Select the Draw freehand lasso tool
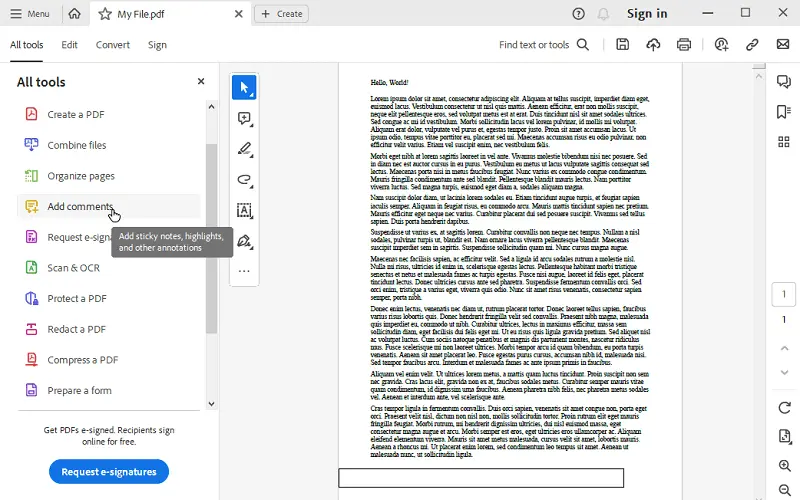The image size is (800, 500). pyautogui.click(x=244, y=180)
